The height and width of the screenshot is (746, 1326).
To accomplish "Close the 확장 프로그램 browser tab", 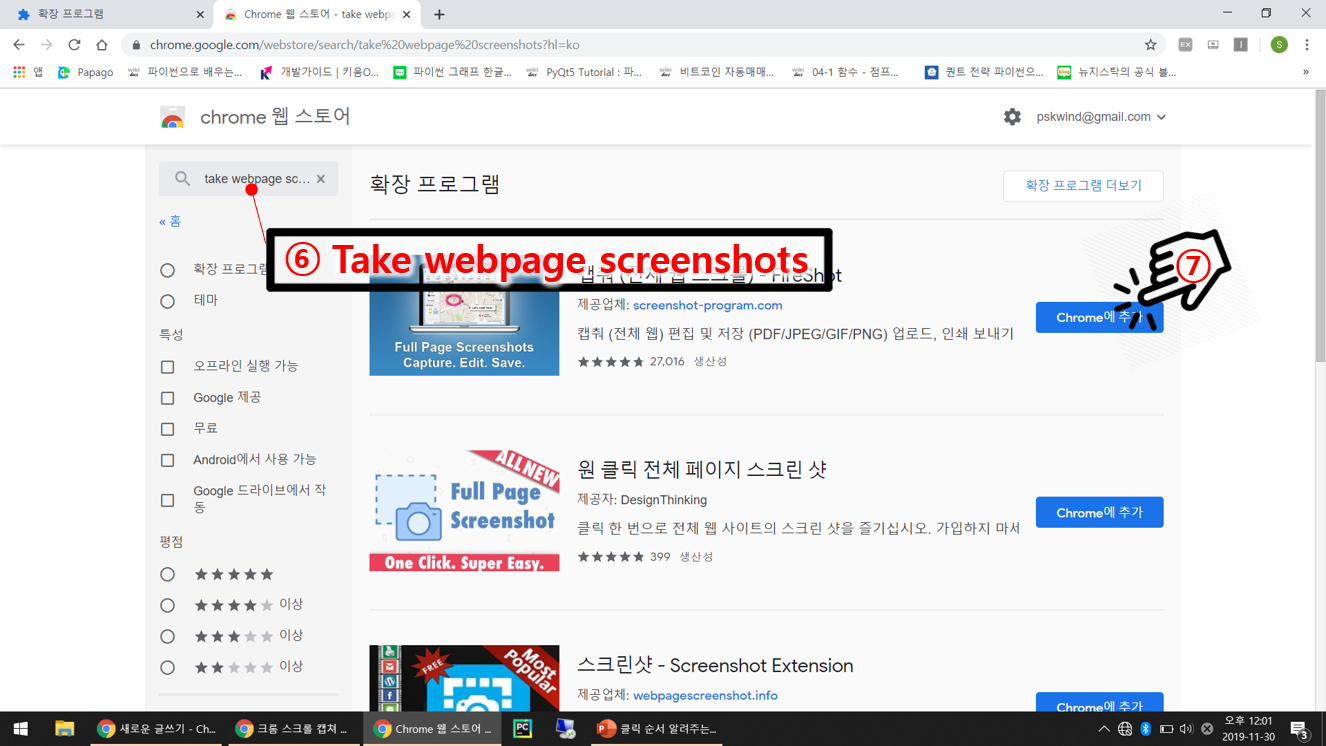I will (x=200, y=15).
